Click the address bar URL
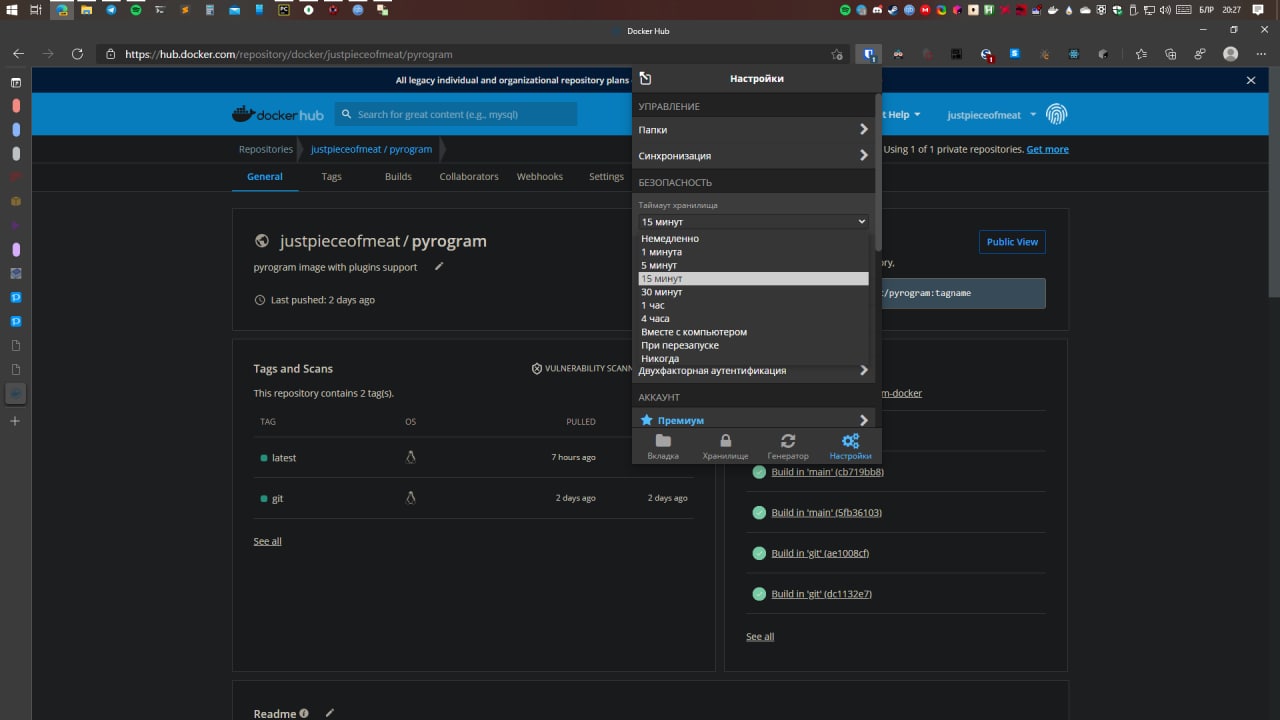 tap(289, 54)
